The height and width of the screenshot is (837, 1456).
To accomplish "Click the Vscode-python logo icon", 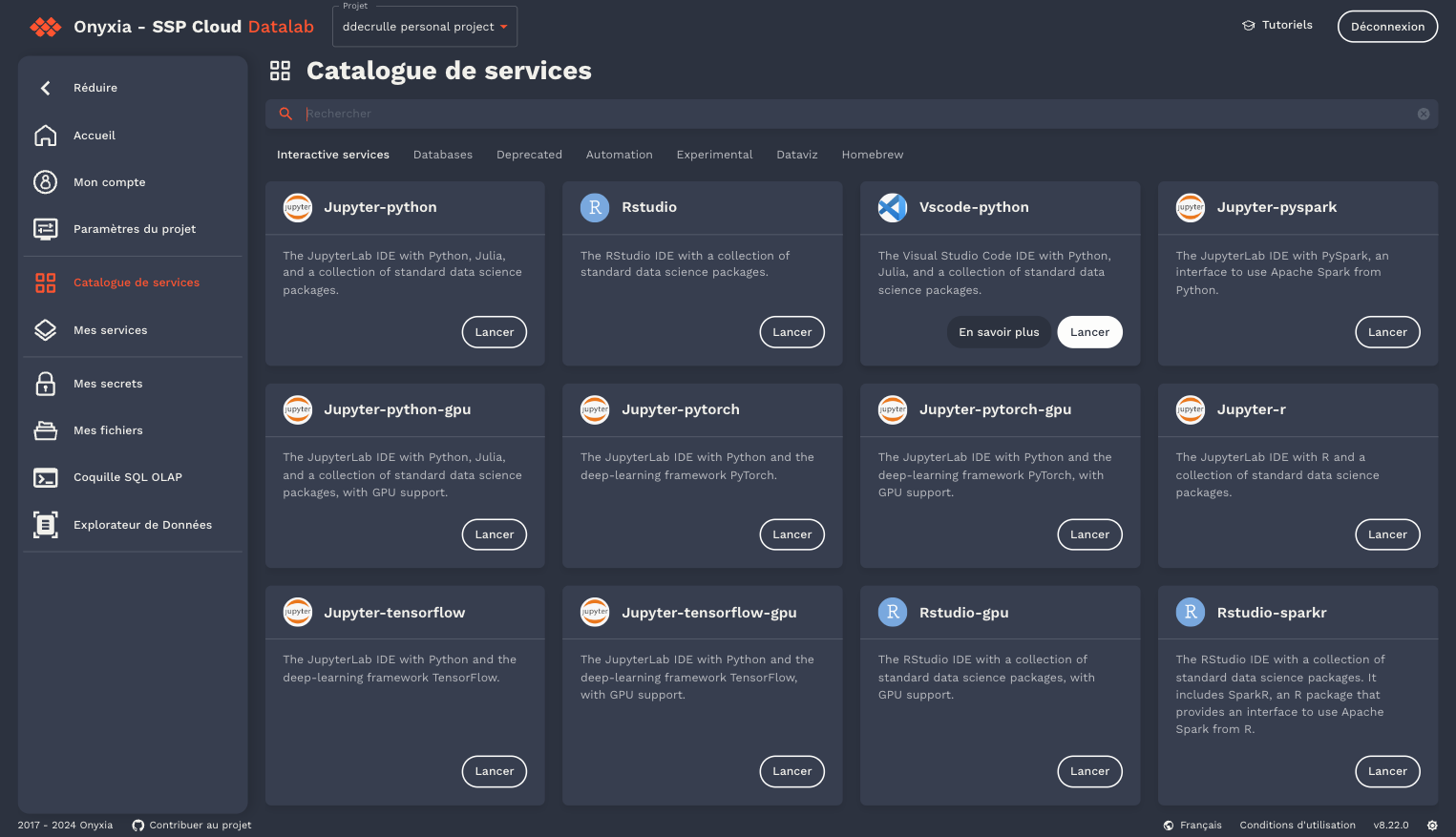I will click(x=893, y=207).
